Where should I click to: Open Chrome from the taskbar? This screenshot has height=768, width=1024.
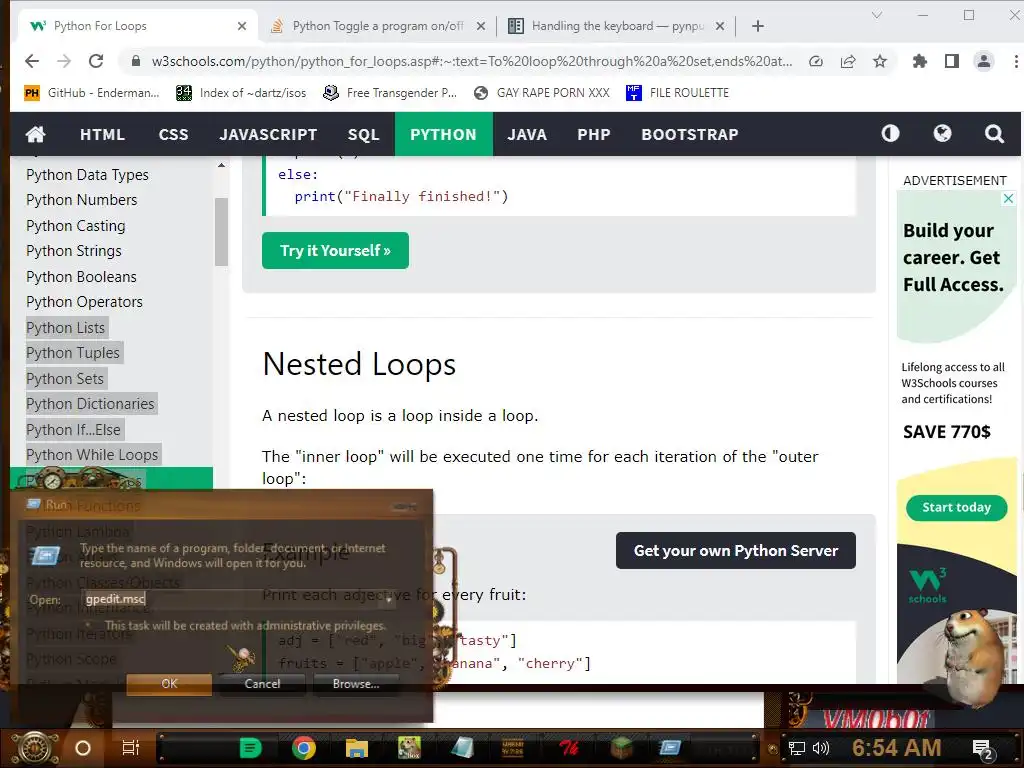304,748
